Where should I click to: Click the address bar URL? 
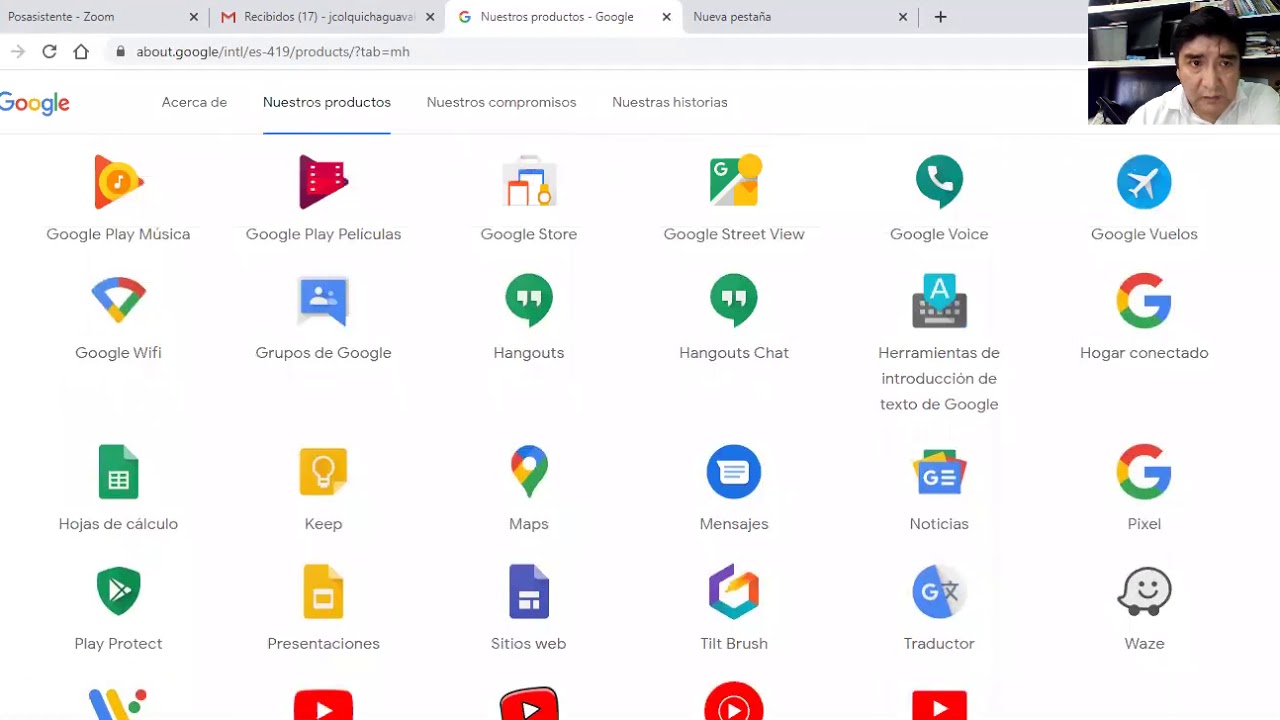pyautogui.click(x=273, y=52)
